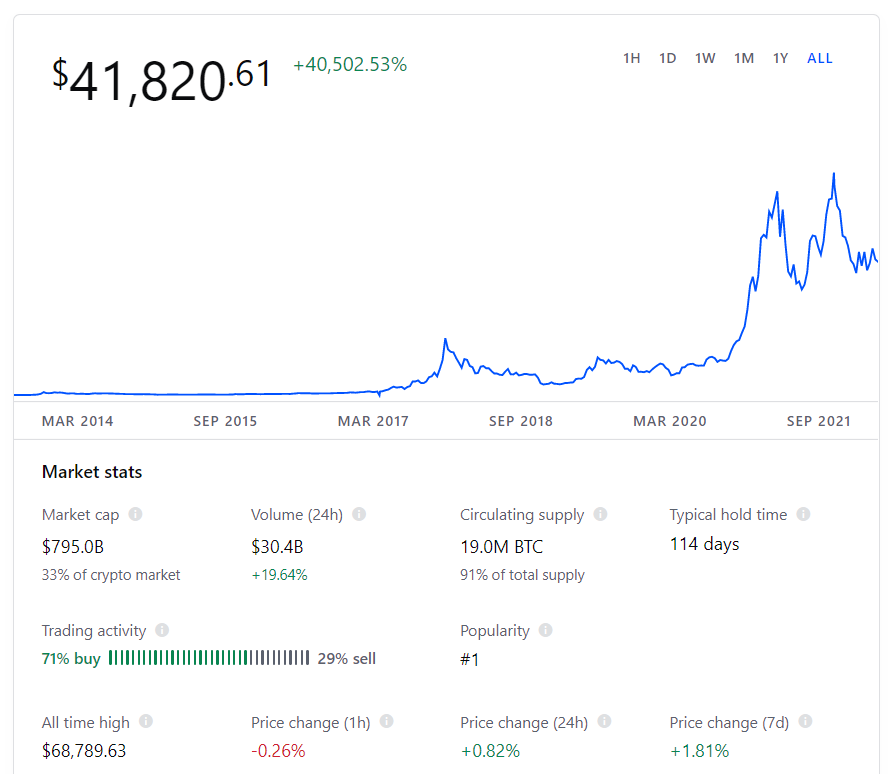Image resolution: width=895 pixels, height=774 pixels.
Task: Open the Trading activity info icon
Action: click(x=162, y=630)
